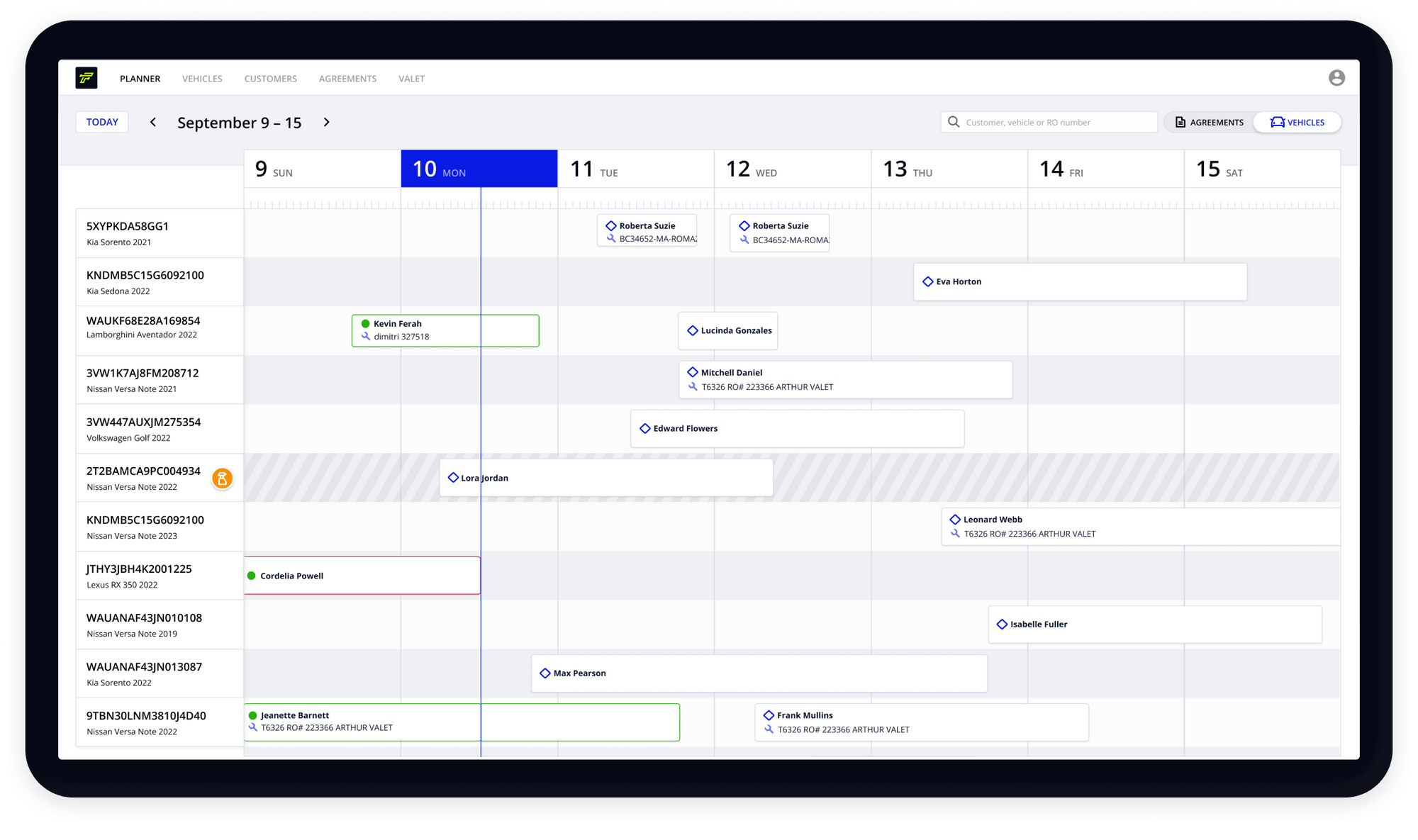
Task: Open the Valet nav tab
Action: pyautogui.click(x=411, y=79)
